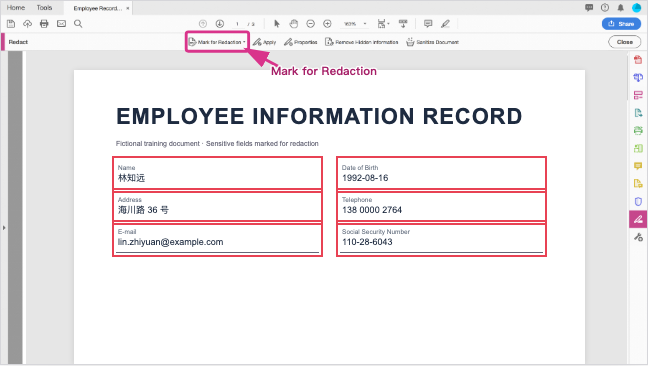Open the yellow Comment tool in sidebar
Screen dimensions: 648x366
(x=638, y=166)
